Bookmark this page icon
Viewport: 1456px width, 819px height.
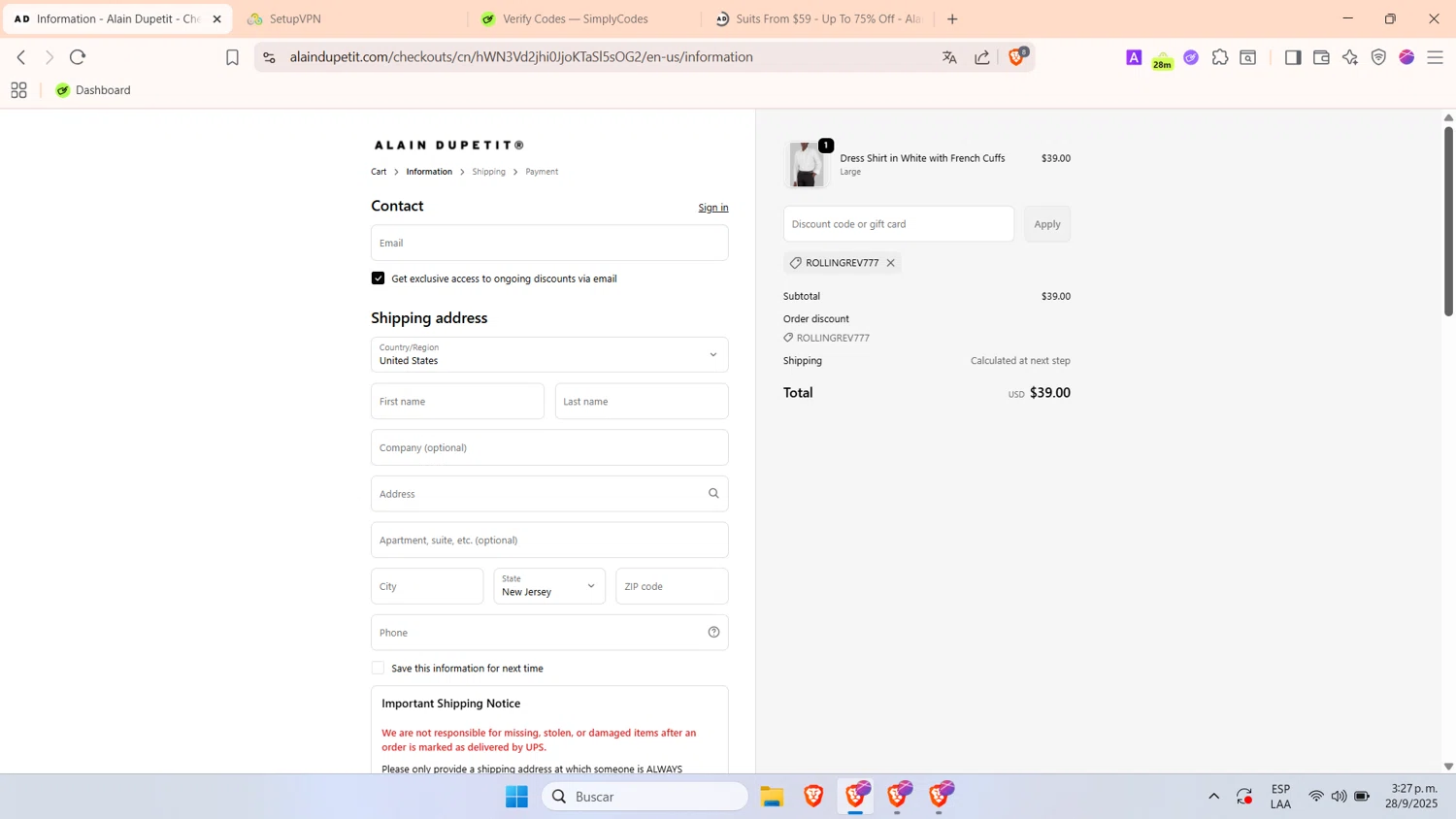click(x=232, y=57)
